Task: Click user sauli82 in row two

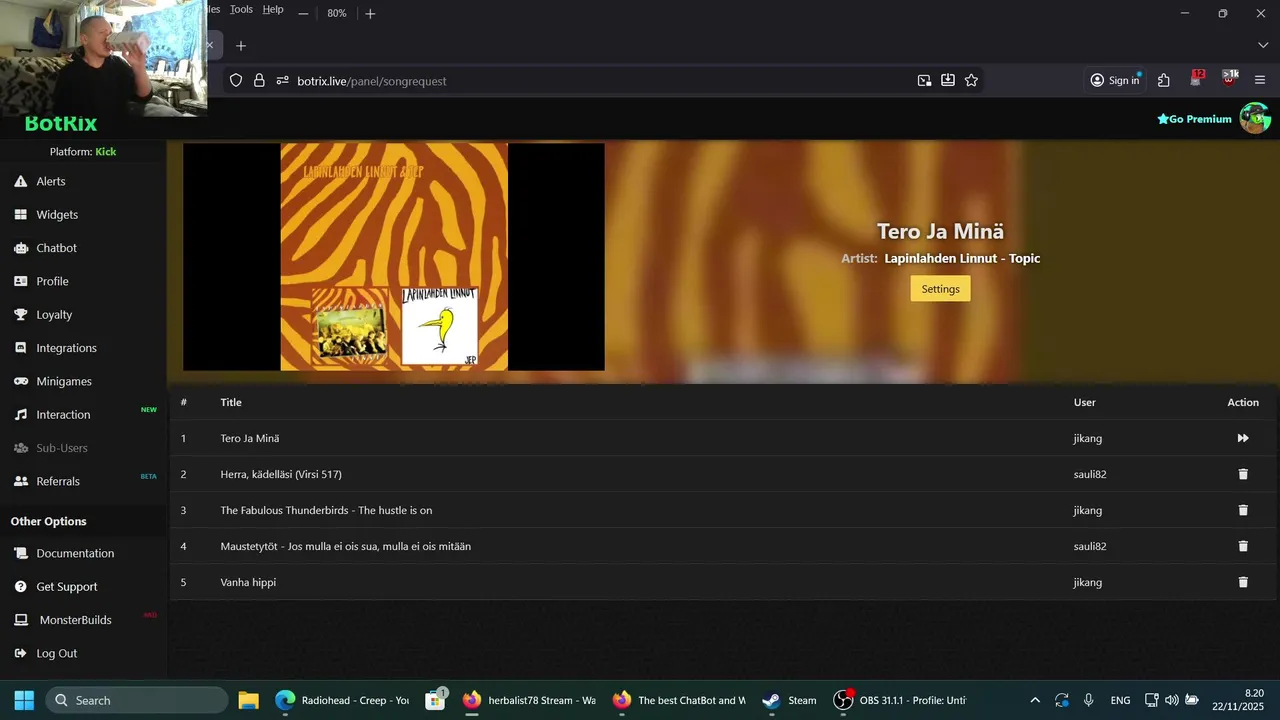Action: click(1090, 474)
